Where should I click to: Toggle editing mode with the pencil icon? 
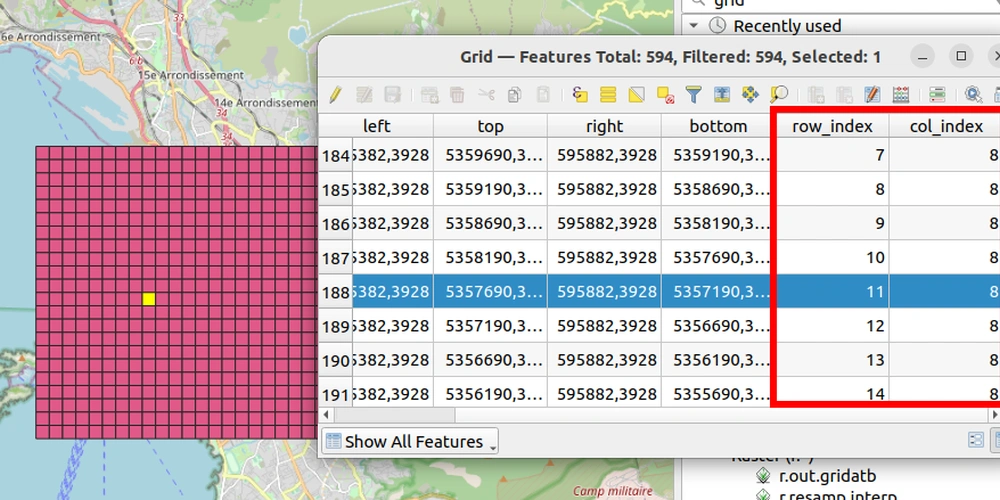click(x=335, y=95)
